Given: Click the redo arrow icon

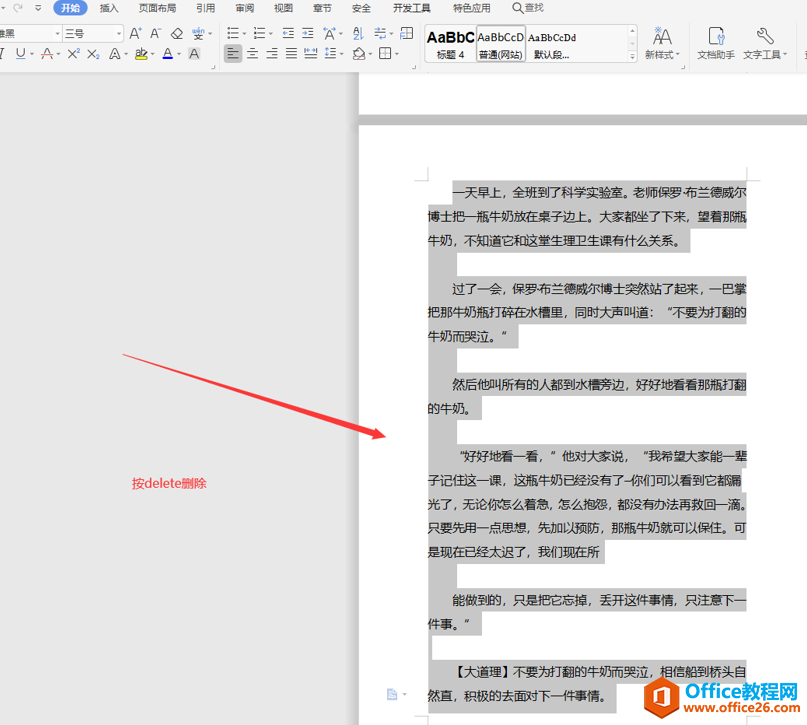Looking at the screenshot, I should tap(18, 8).
